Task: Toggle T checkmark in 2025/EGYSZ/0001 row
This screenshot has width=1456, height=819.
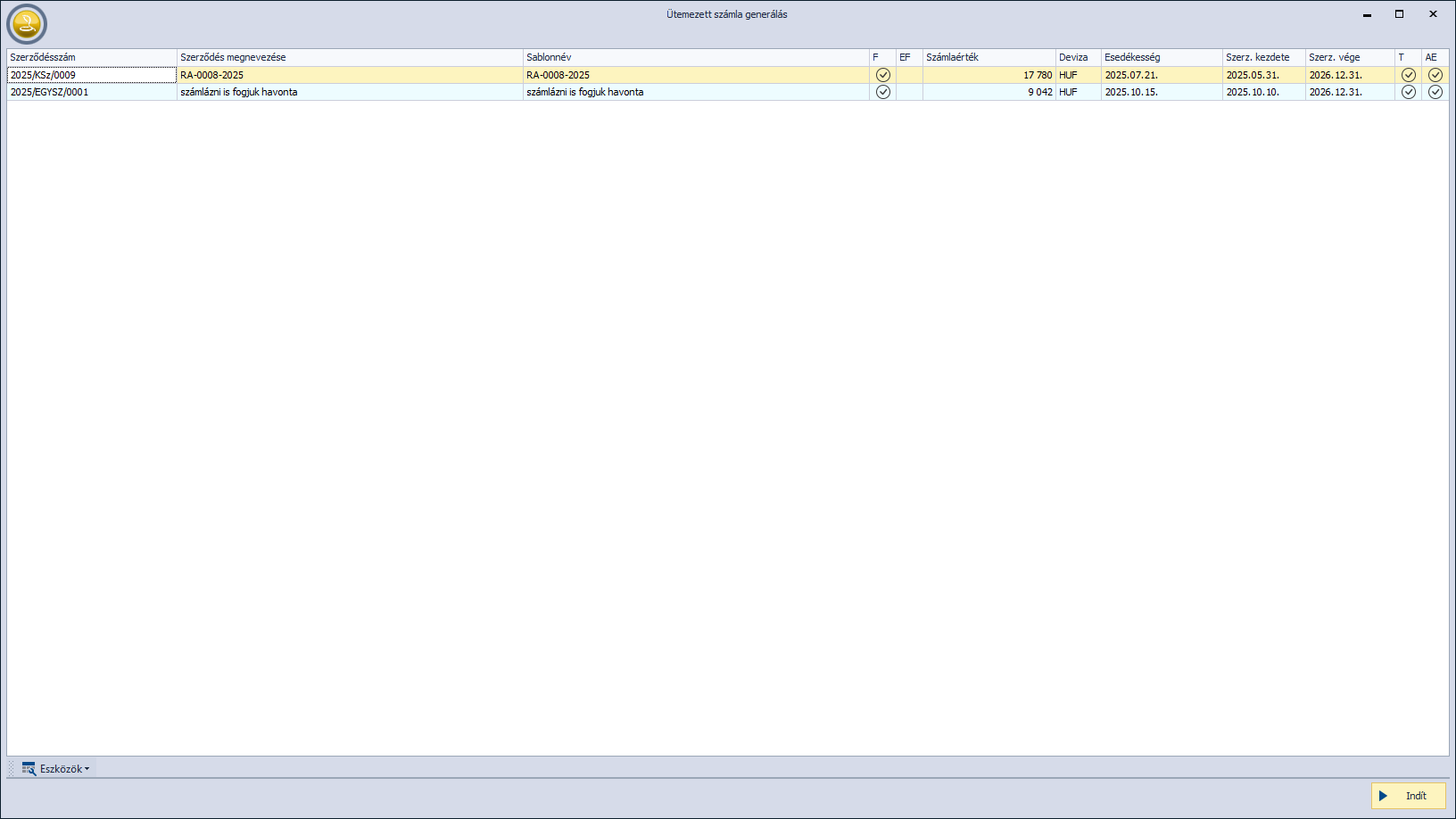Action: pos(1408,92)
